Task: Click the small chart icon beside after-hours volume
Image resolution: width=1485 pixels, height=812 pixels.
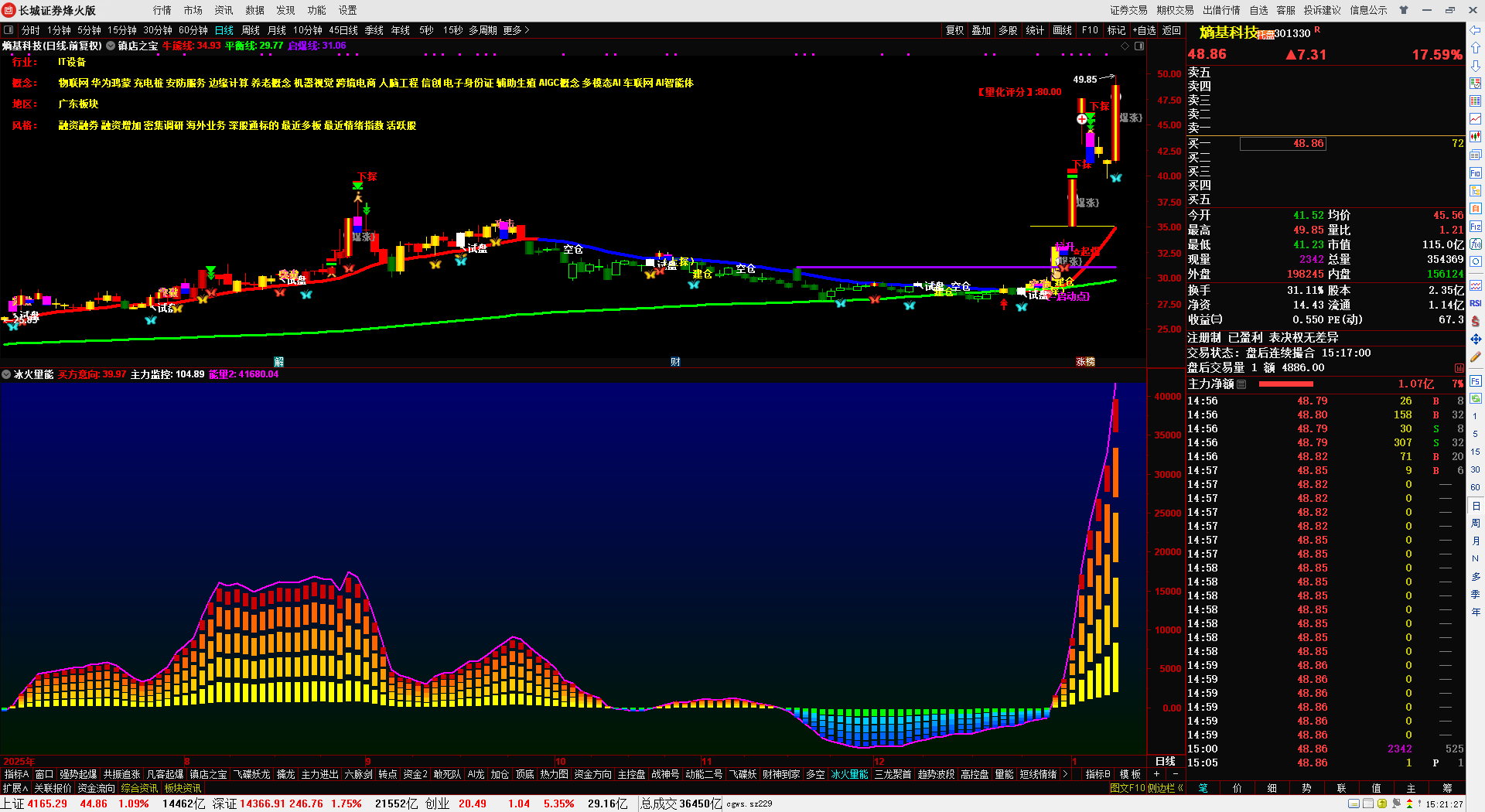Action: click(1459, 368)
